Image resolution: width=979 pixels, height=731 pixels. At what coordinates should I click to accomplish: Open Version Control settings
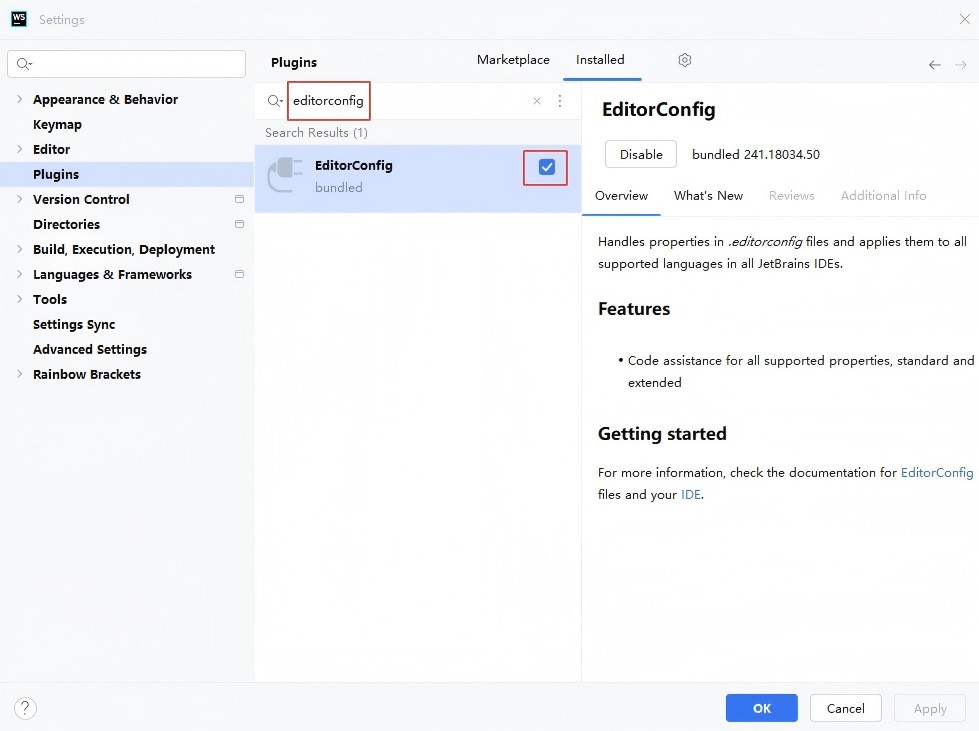81,199
